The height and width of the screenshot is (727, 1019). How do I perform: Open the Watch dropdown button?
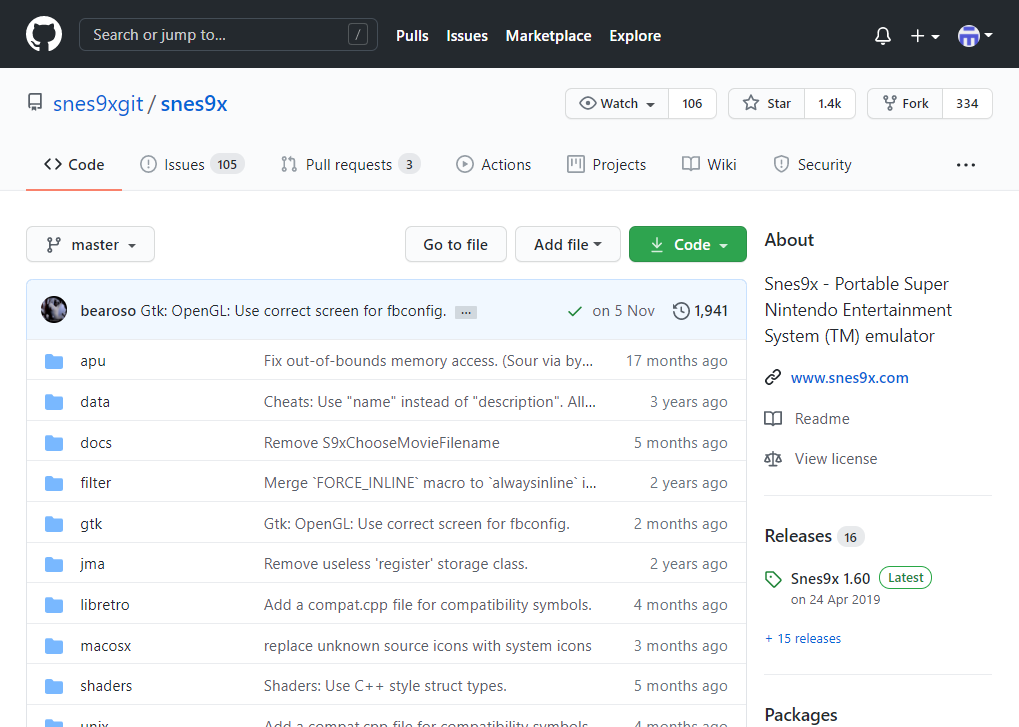coord(617,103)
